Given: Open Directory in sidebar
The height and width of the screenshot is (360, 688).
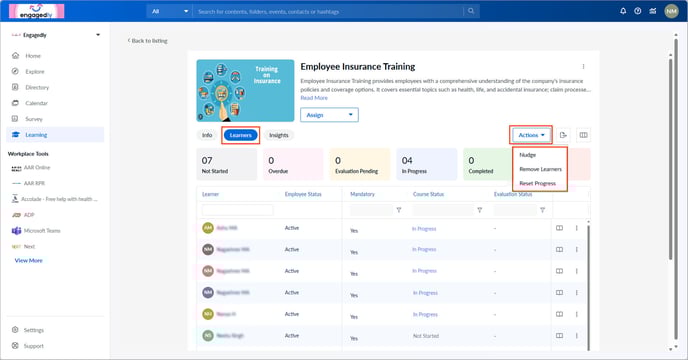Looking at the screenshot, I should tap(37, 87).
